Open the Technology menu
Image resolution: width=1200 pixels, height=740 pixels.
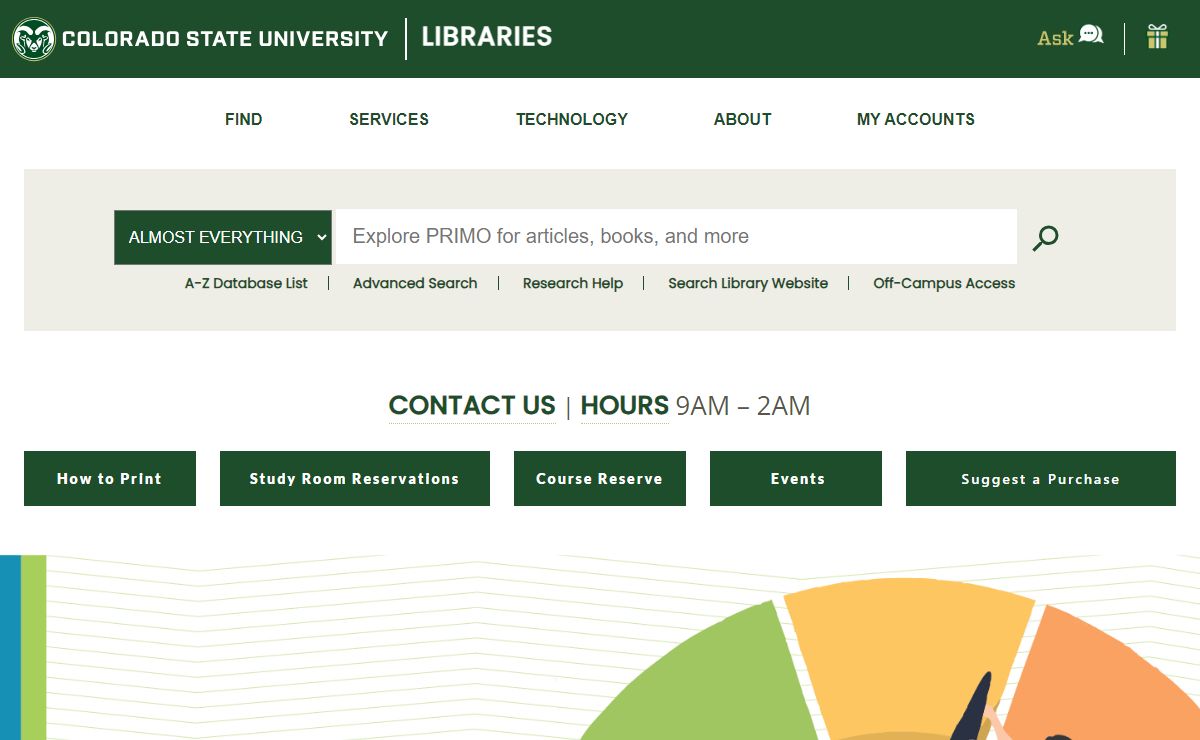[x=572, y=119]
